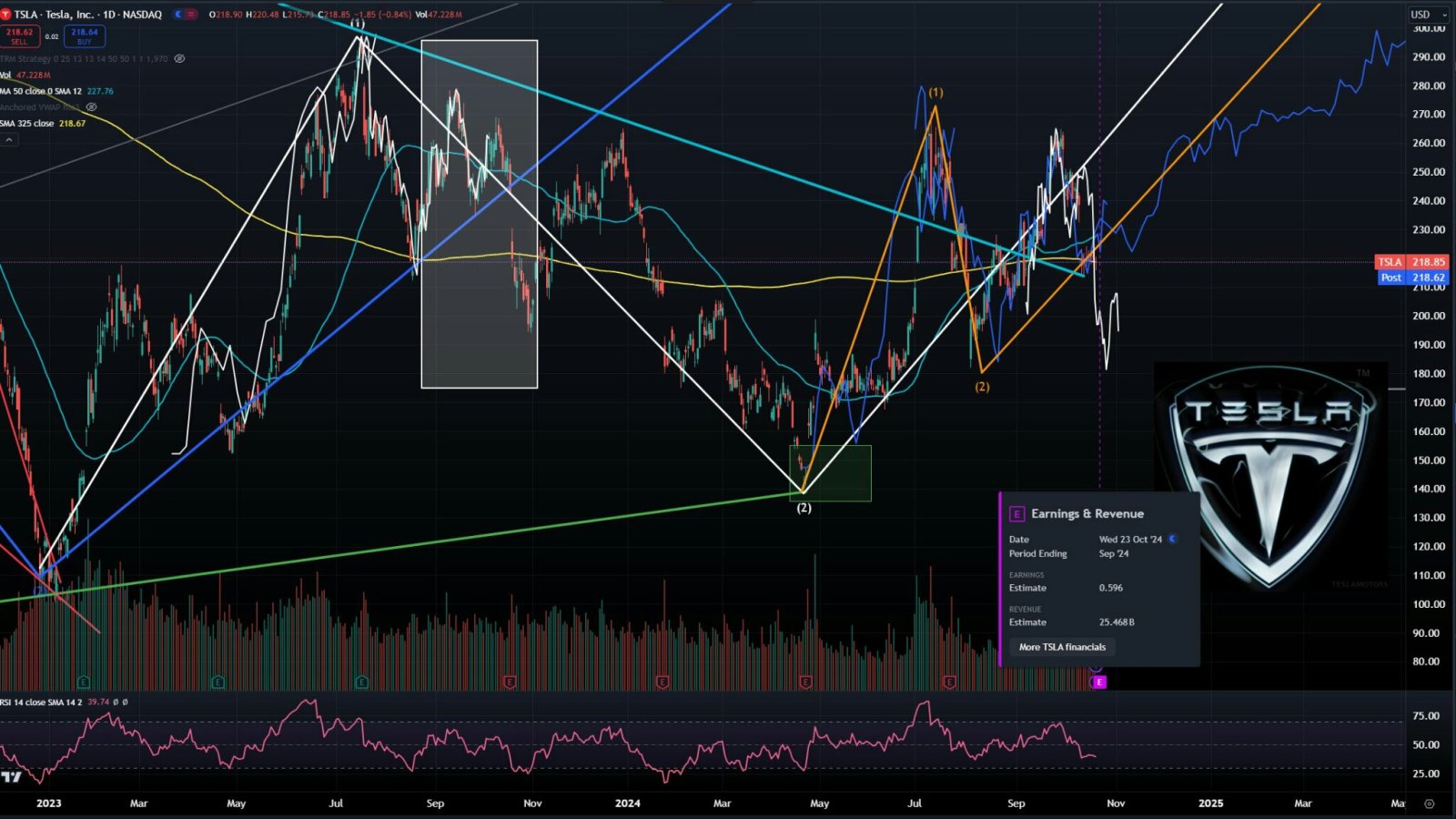Click the purple E icon in the Earnings & Revenue popup
This screenshot has height=819, width=1456.
tap(1016, 514)
